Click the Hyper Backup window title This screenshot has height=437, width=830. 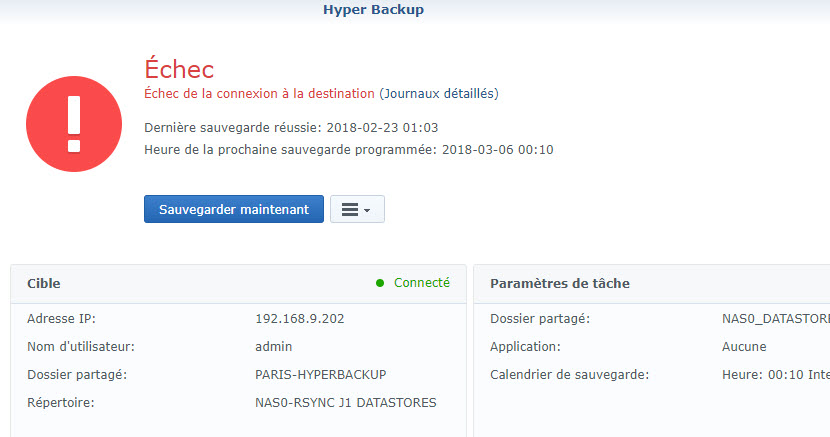pos(373,10)
